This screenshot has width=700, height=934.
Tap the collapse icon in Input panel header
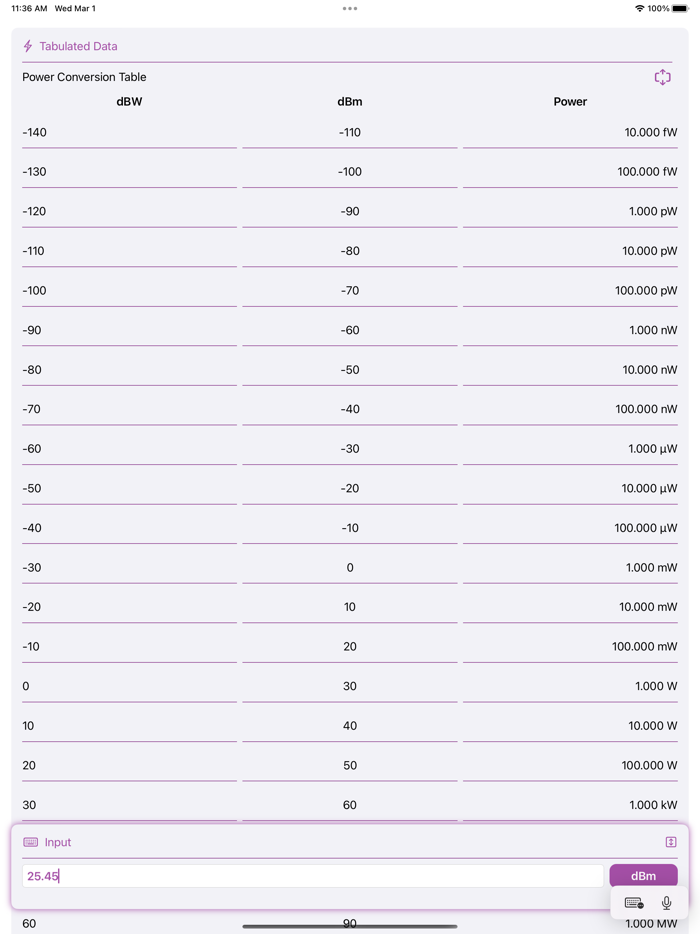(671, 842)
